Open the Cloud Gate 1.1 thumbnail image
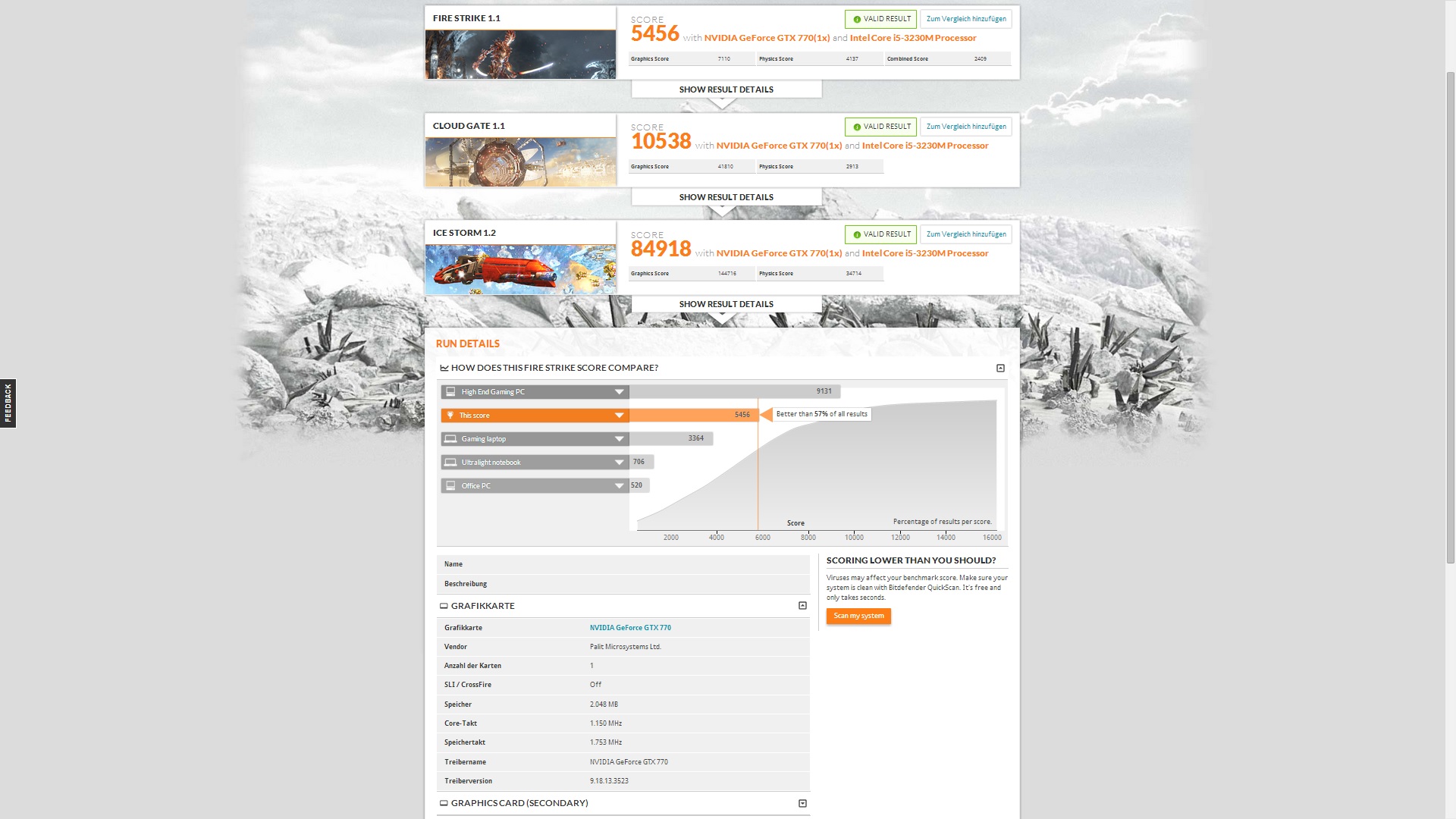 point(520,162)
